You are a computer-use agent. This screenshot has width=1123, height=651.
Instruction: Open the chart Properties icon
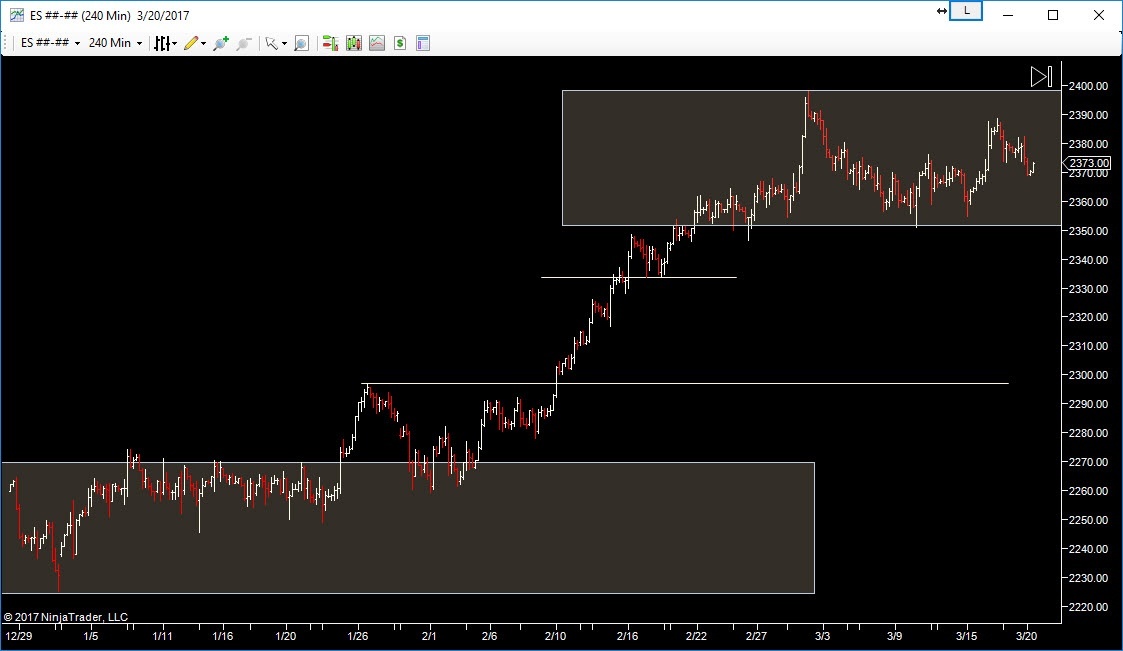click(422, 43)
